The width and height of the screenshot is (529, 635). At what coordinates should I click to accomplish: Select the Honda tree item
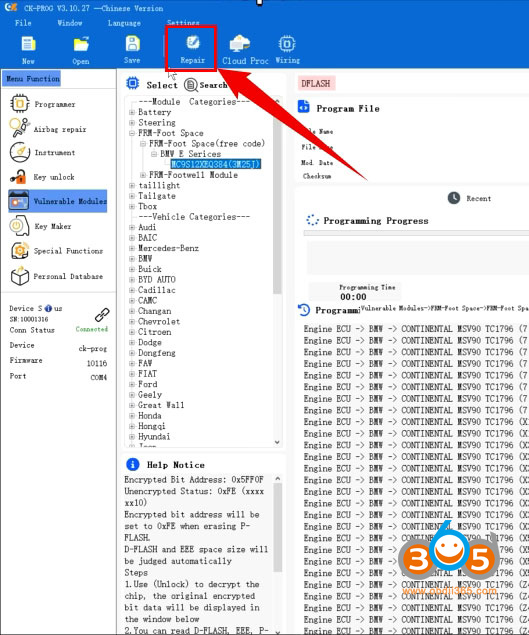150,416
